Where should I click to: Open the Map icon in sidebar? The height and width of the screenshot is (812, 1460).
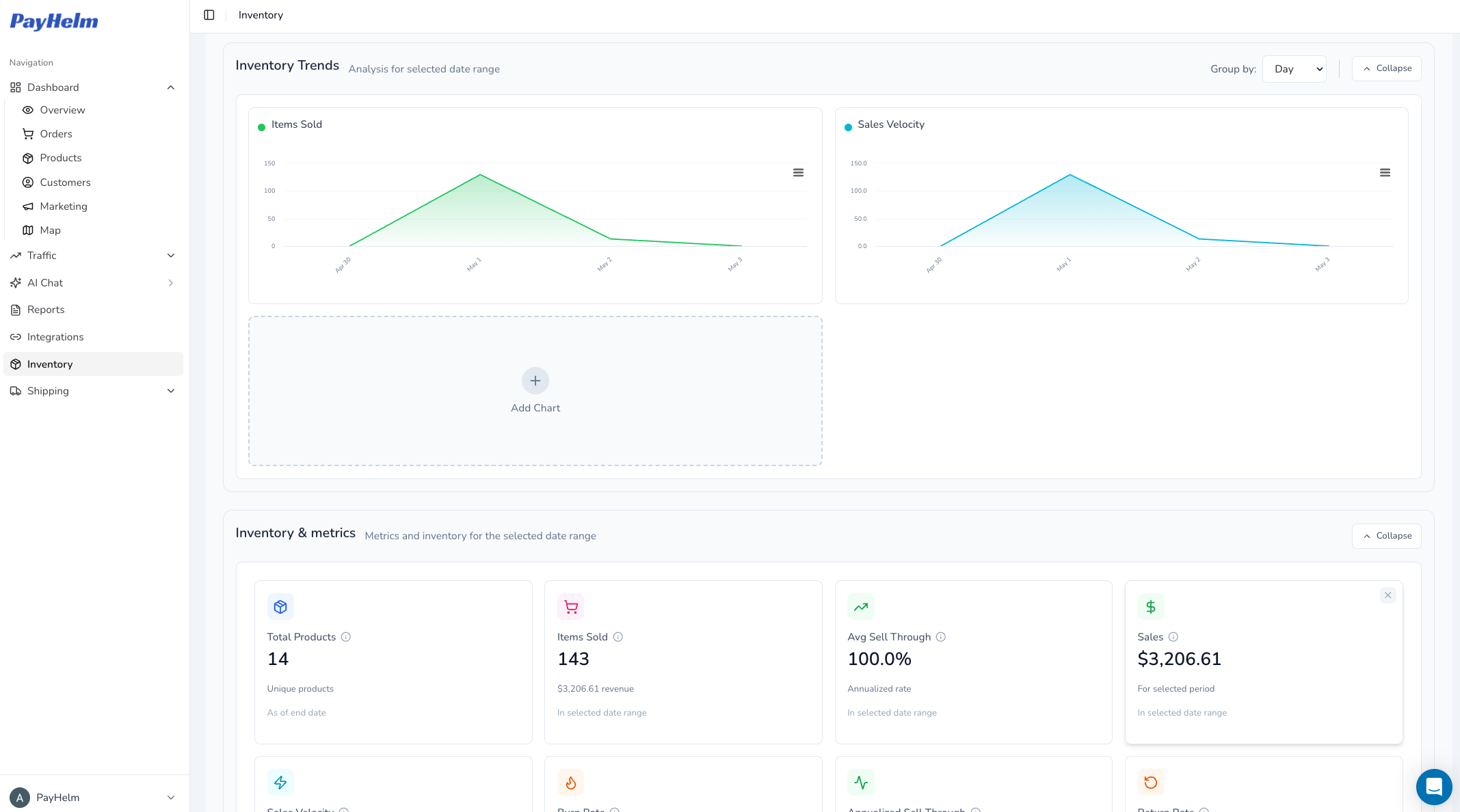pos(28,230)
